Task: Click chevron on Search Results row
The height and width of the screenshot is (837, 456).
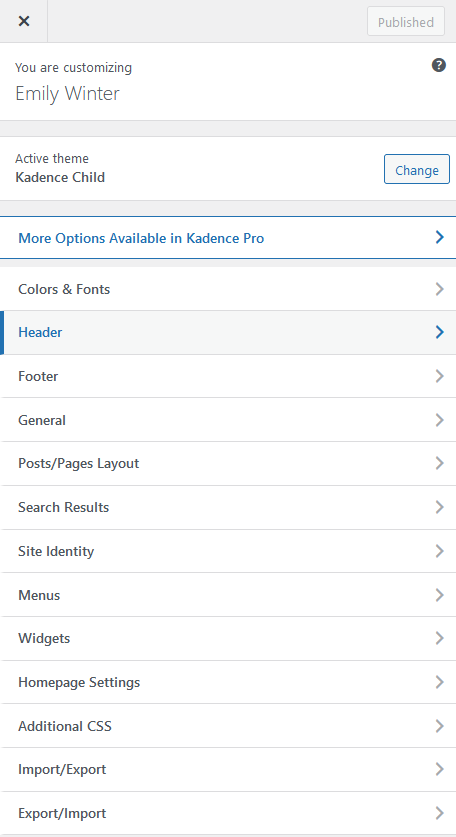Action: pos(439,507)
